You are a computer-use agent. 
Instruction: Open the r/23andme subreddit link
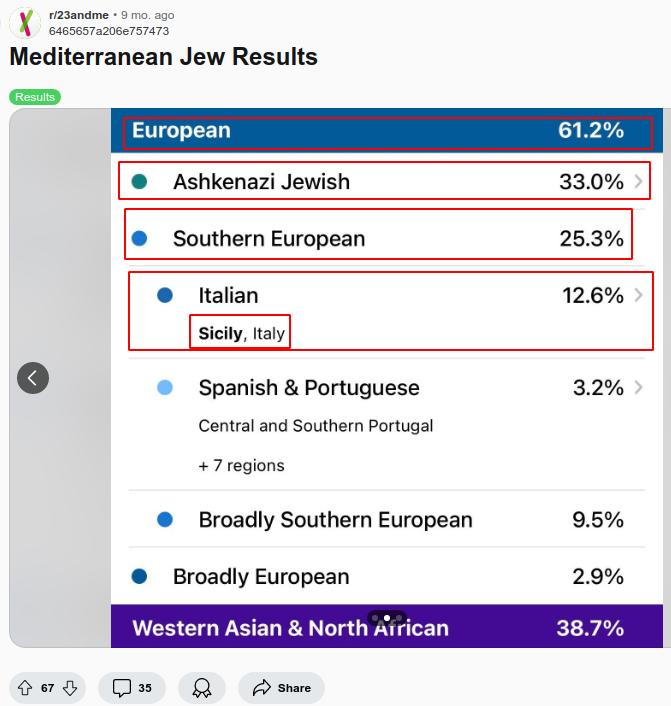click(78, 15)
